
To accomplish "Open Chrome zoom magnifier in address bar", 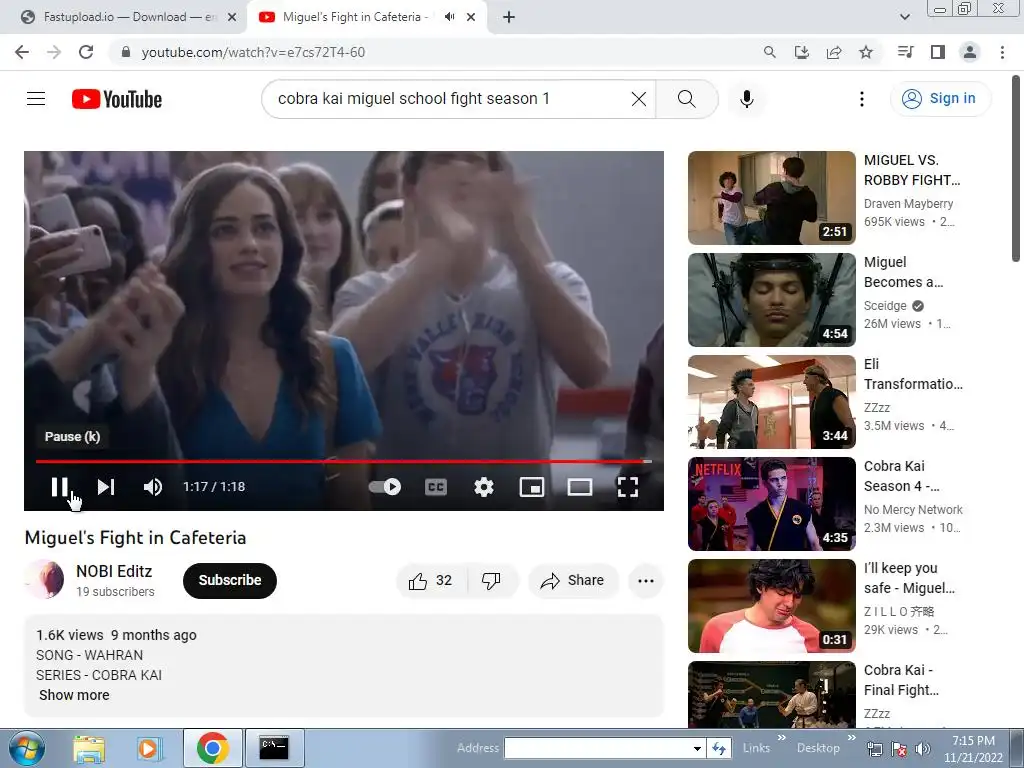I will pyautogui.click(x=770, y=52).
